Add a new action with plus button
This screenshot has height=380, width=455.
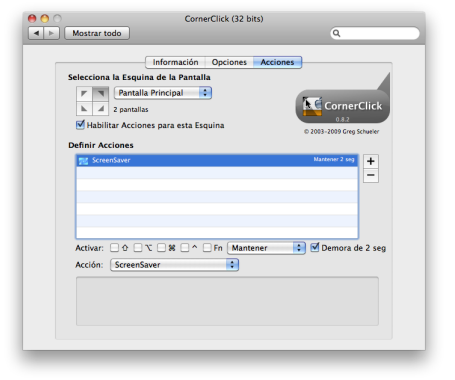pyautogui.click(x=371, y=161)
